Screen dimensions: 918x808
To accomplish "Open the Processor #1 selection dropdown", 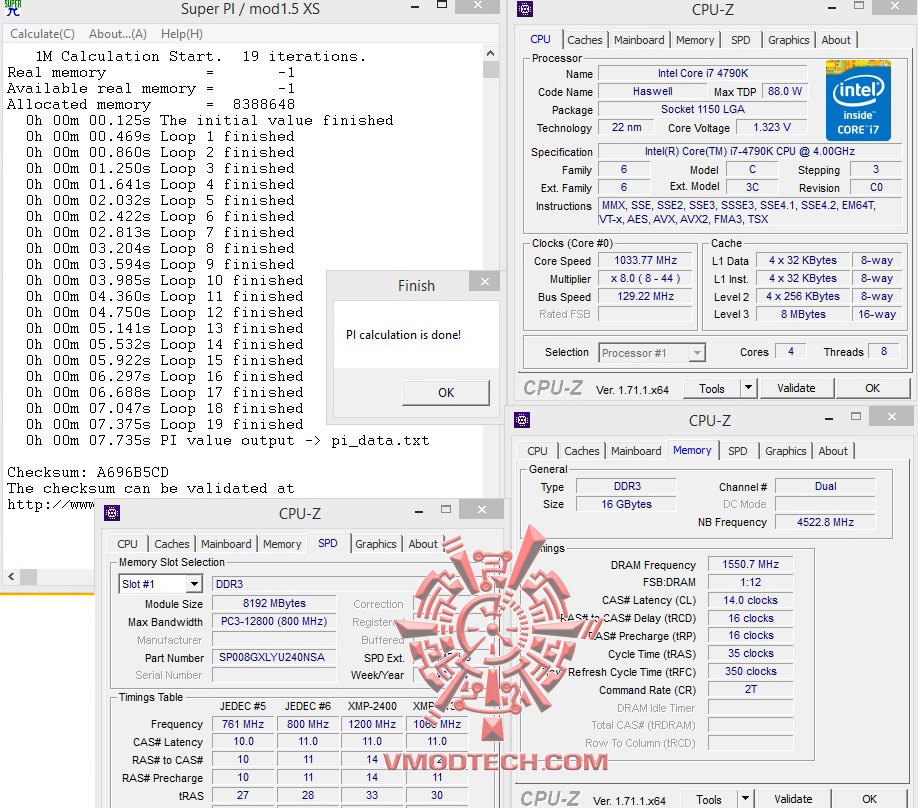I will (x=652, y=353).
